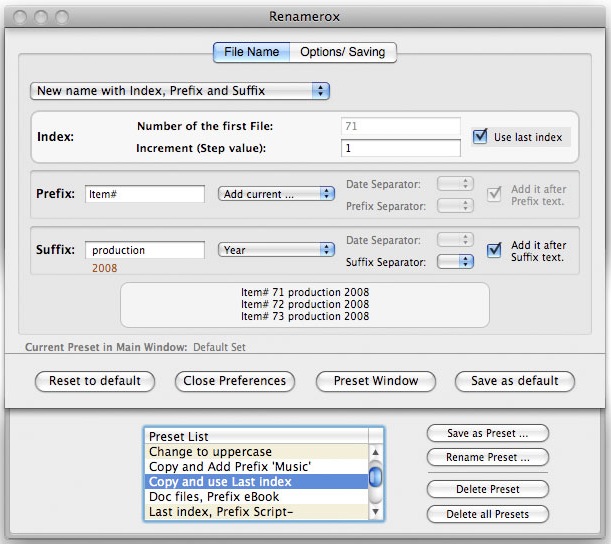The image size is (611, 544).
Task: Select 'Change to uppercase' preset in list
Action: [x=256, y=452]
